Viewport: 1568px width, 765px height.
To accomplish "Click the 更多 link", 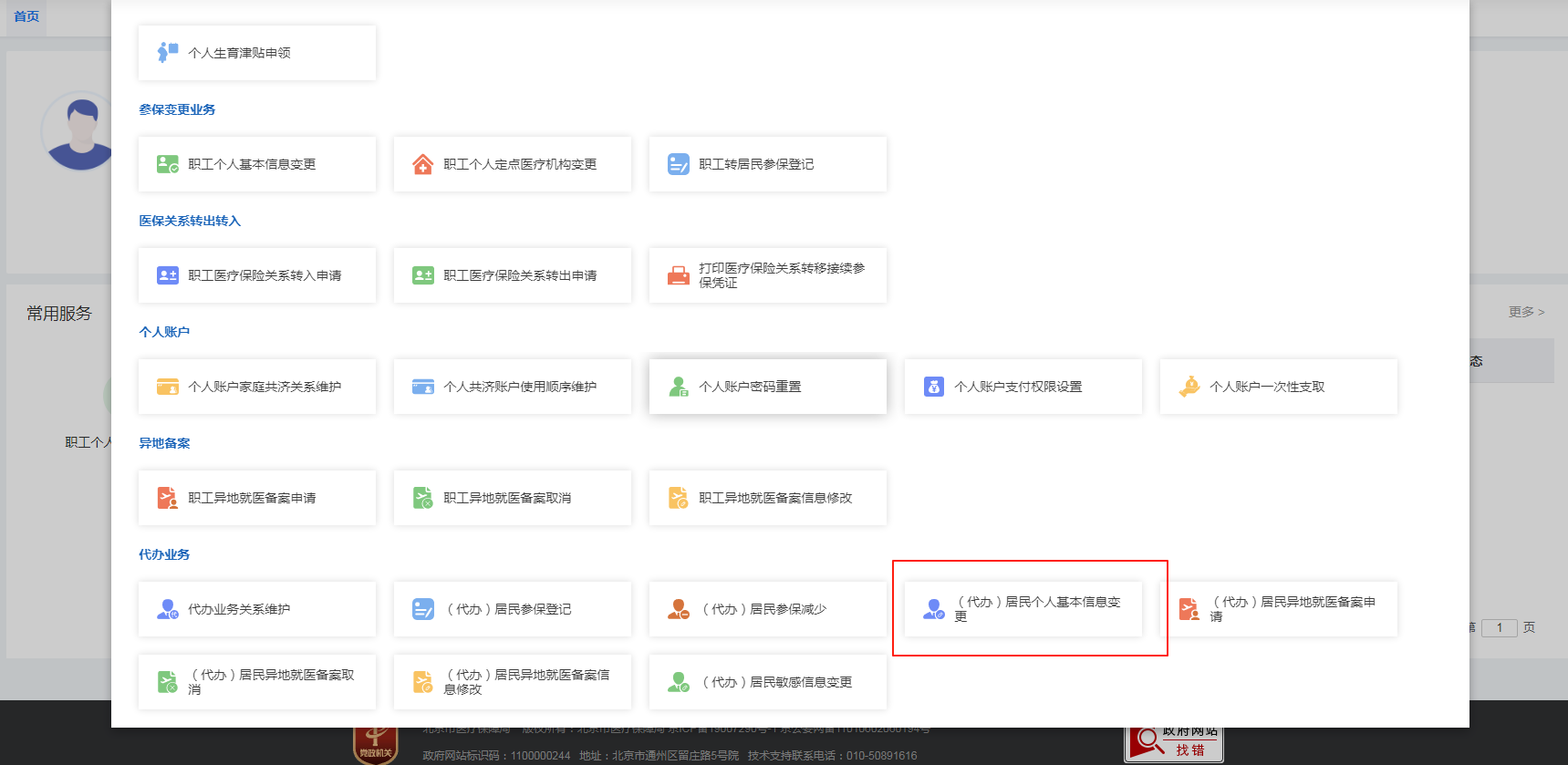I will click(x=1526, y=312).
